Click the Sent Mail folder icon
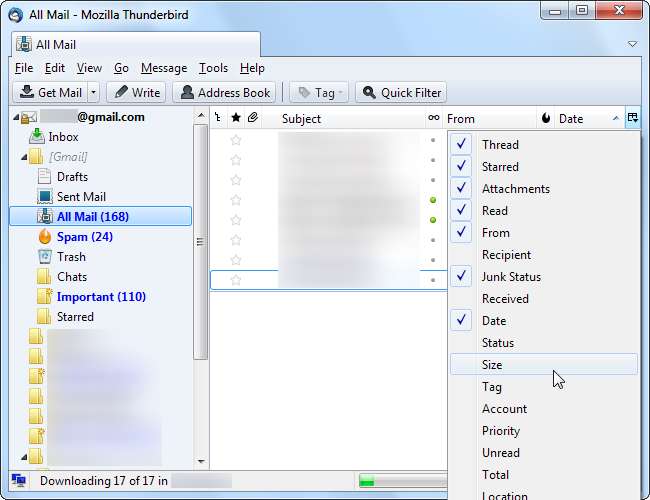 45,197
